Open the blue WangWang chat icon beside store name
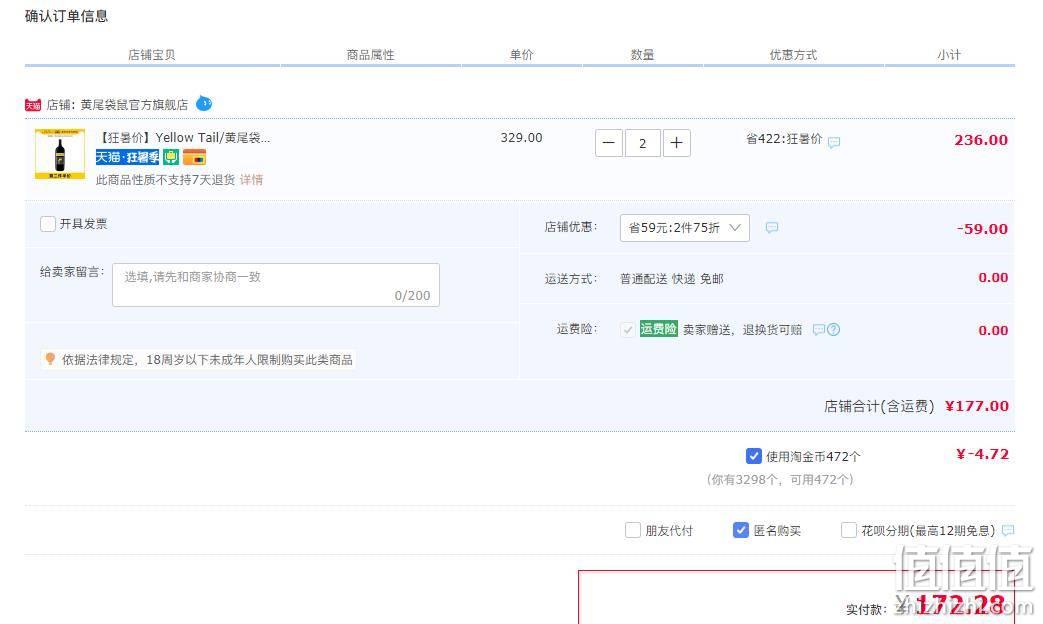Image resolution: width=1043 pixels, height=624 pixels. [x=204, y=104]
